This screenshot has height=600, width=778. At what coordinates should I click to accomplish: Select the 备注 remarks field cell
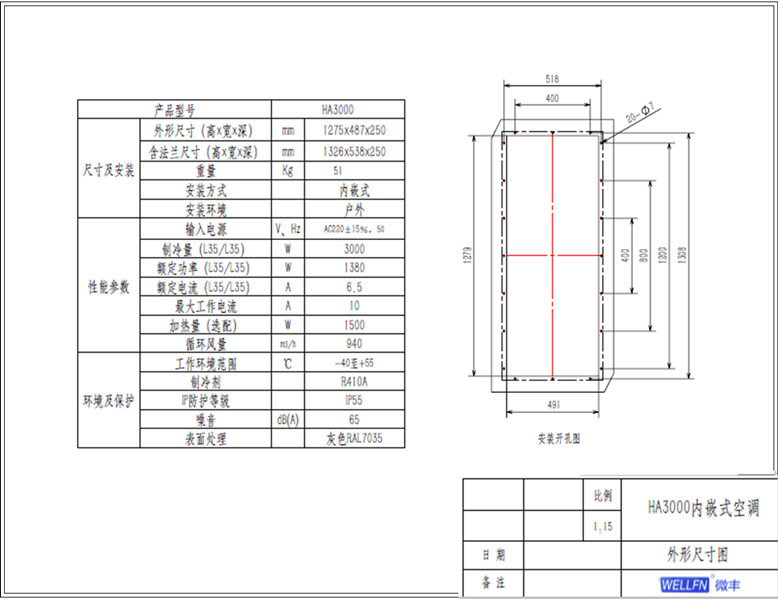pyautogui.click(x=493, y=582)
